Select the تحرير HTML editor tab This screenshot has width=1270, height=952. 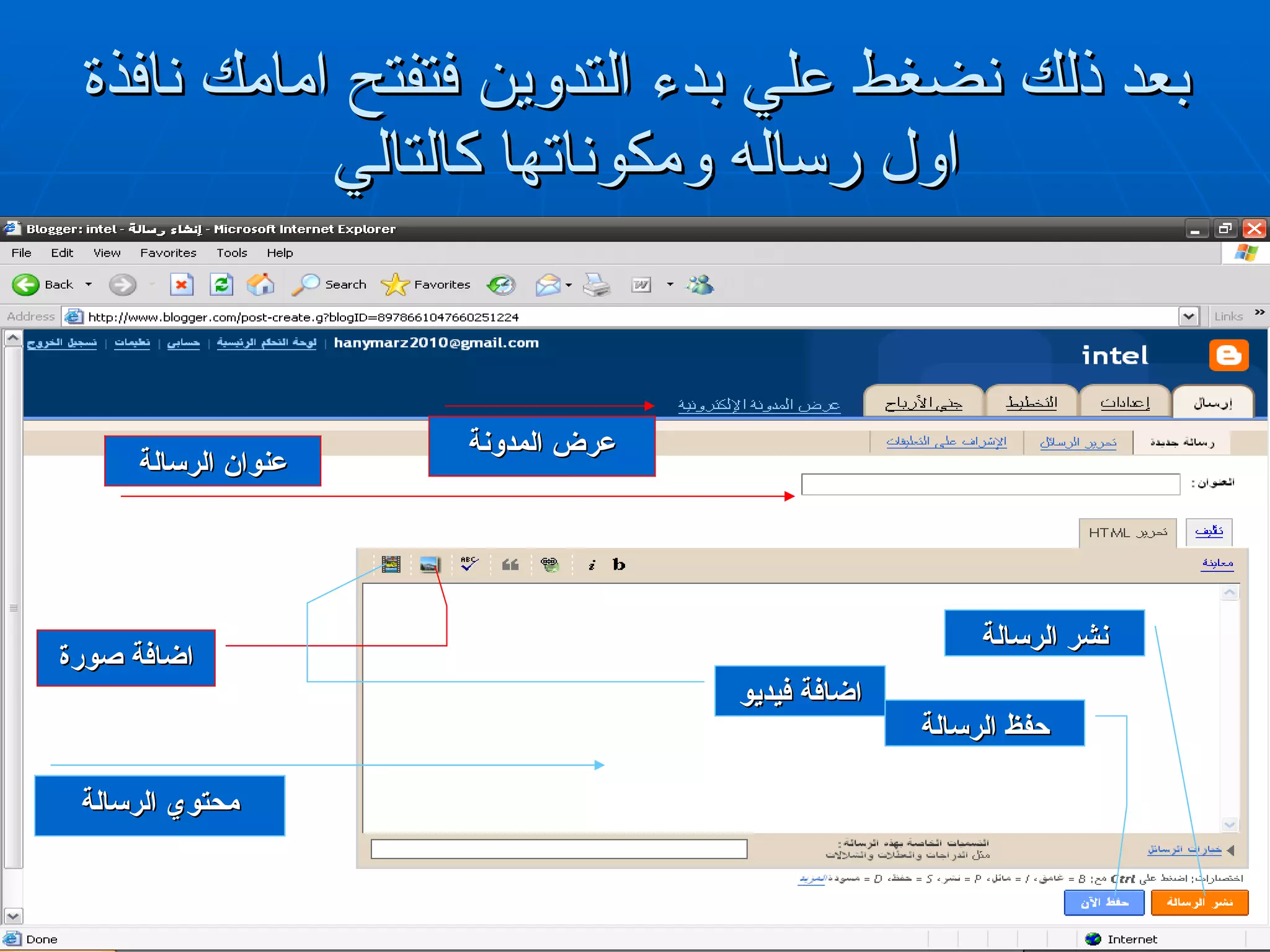pos(1128,532)
